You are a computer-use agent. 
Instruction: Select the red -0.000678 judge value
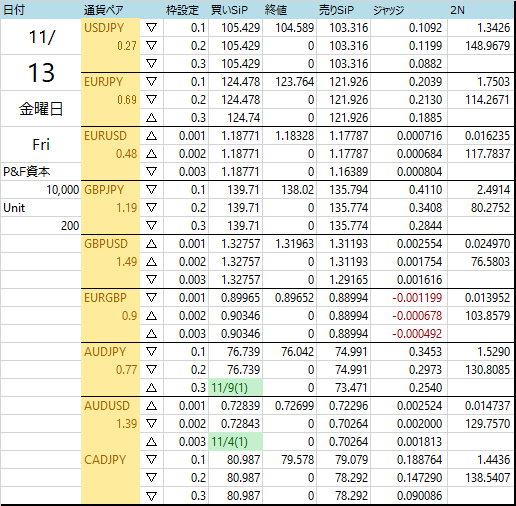[417, 316]
